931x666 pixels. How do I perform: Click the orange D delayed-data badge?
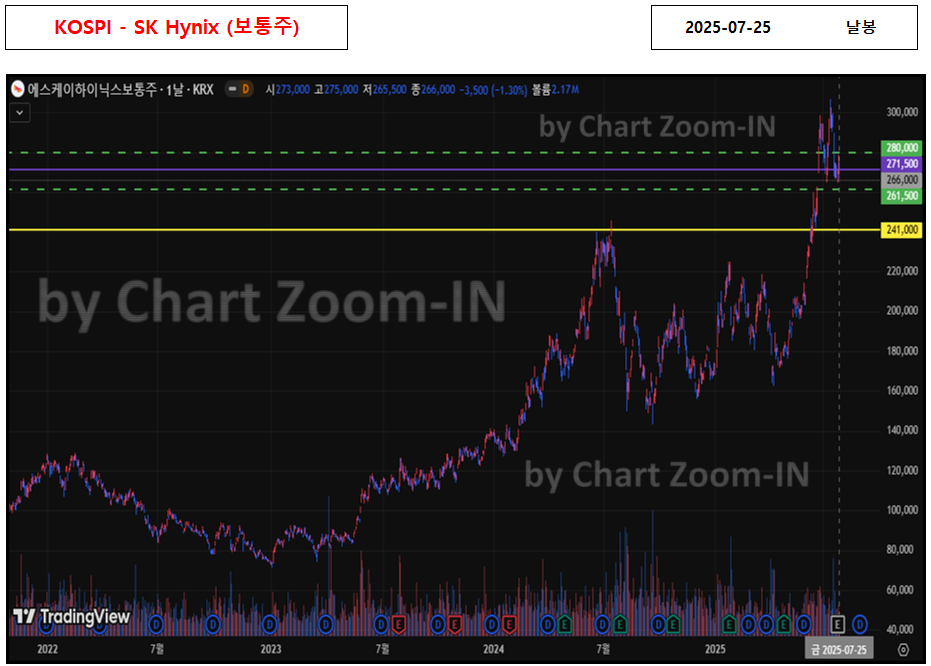pyautogui.click(x=246, y=89)
